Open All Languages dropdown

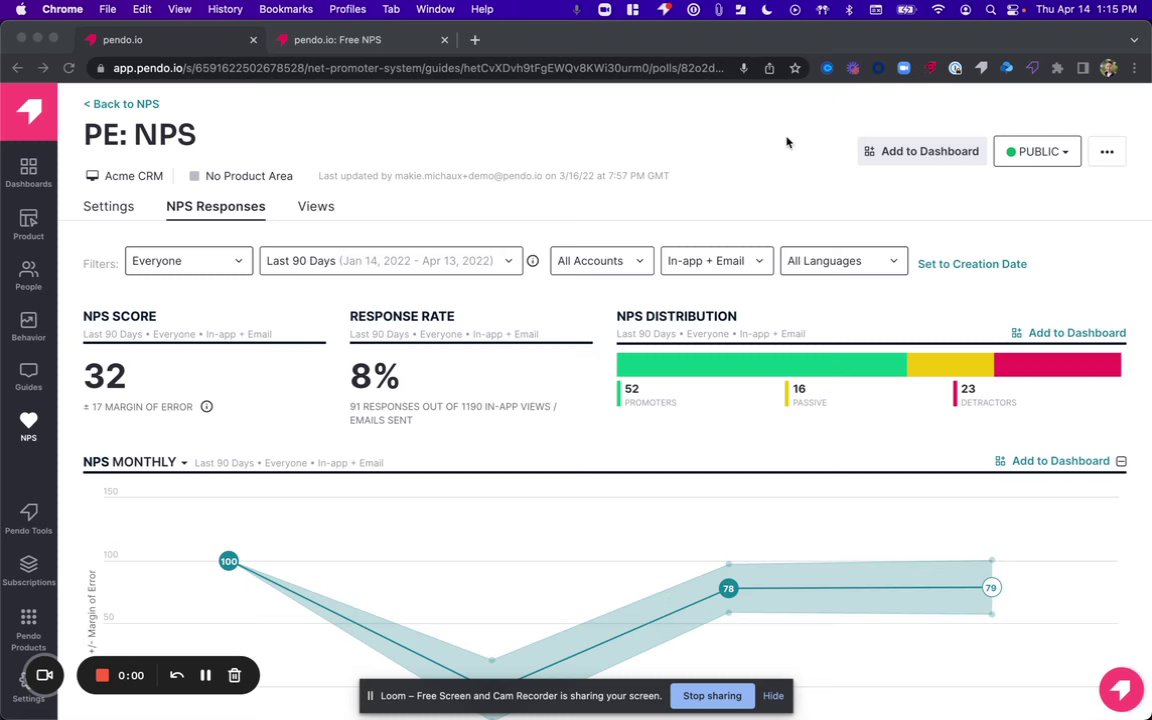coord(843,261)
